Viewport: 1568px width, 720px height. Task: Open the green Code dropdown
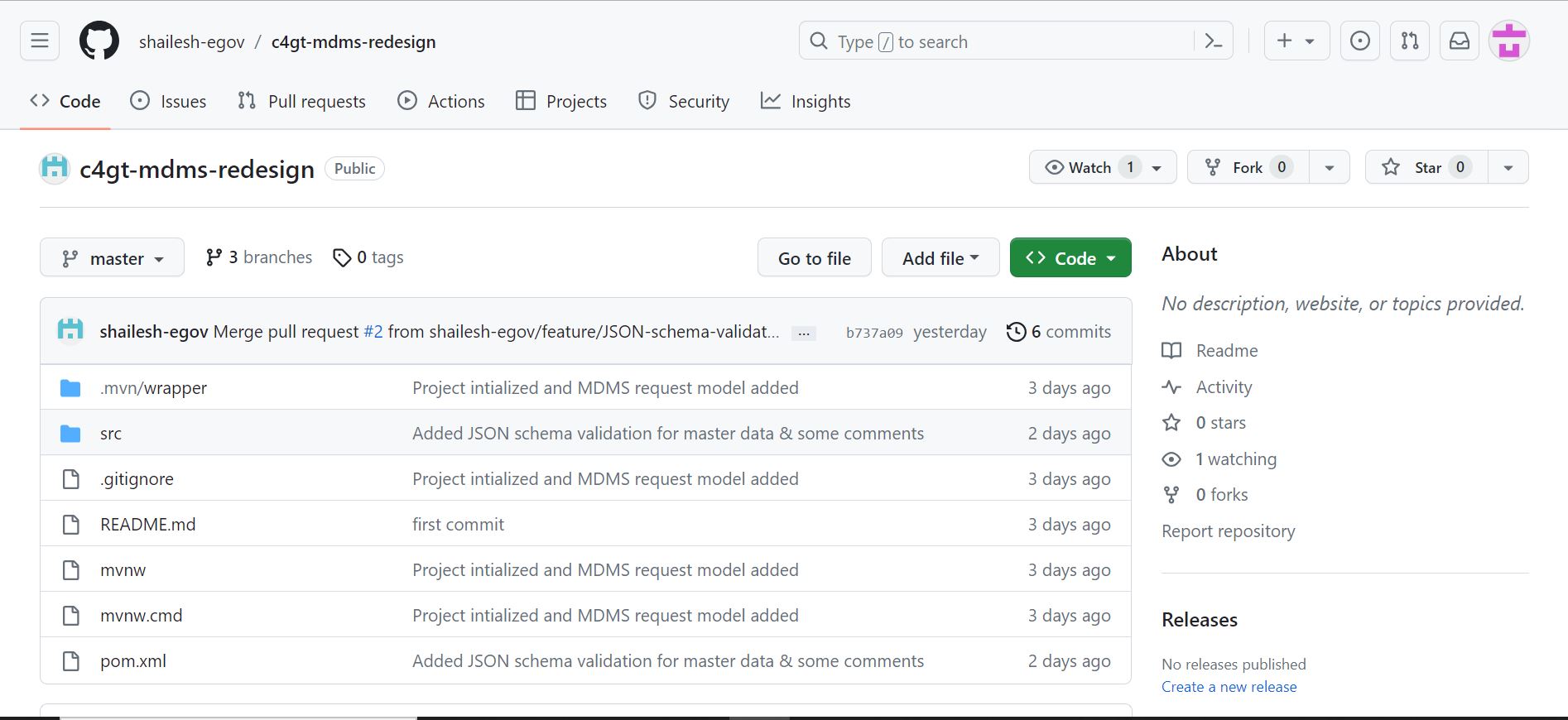coord(1070,258)
